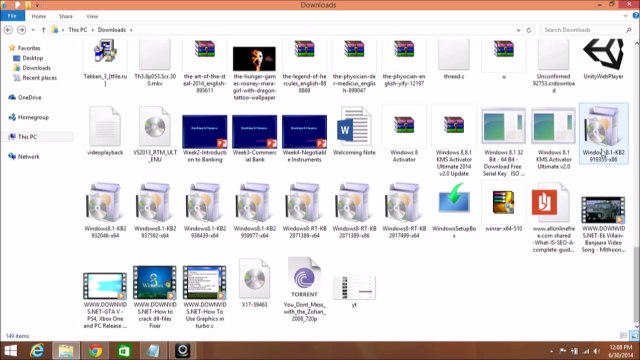Screen dimensions: 640x360
Task: Select Windows8.1-KB2959977-x64 update package
Action: (x=254, y=210)
